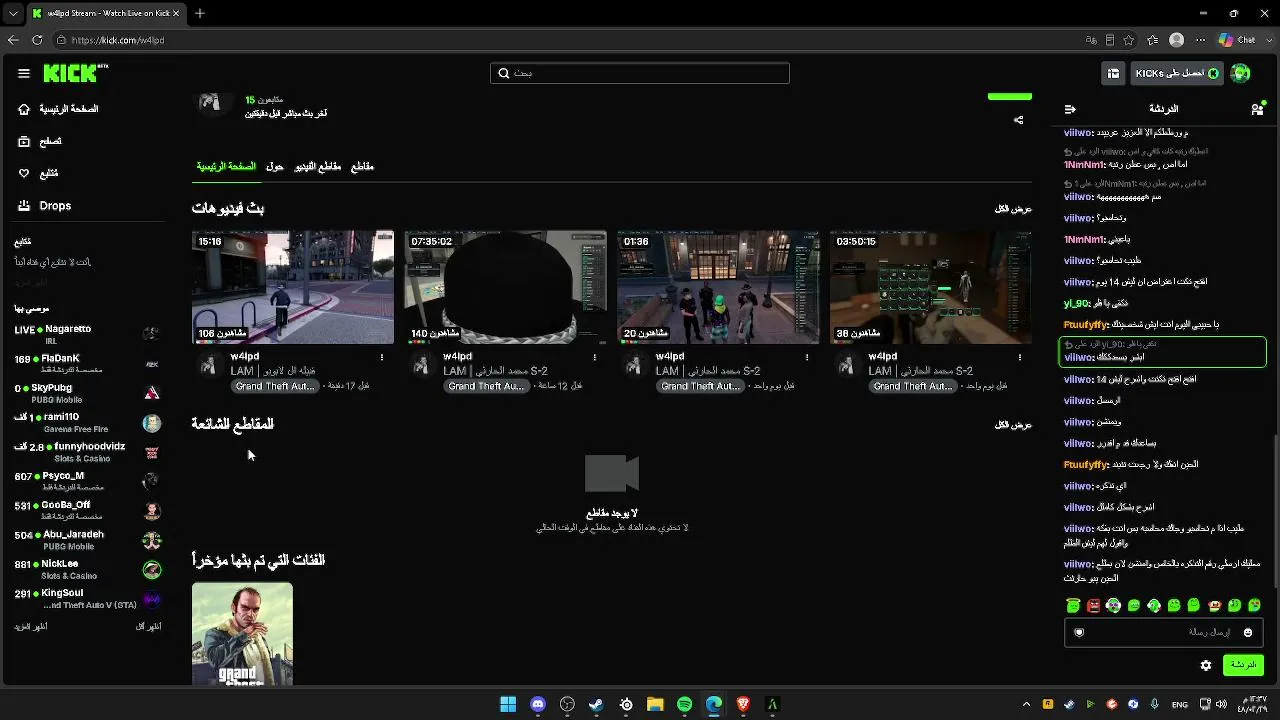Open File Explorer from the taskbar
1280x720 pixels.
tap(655, 704)
